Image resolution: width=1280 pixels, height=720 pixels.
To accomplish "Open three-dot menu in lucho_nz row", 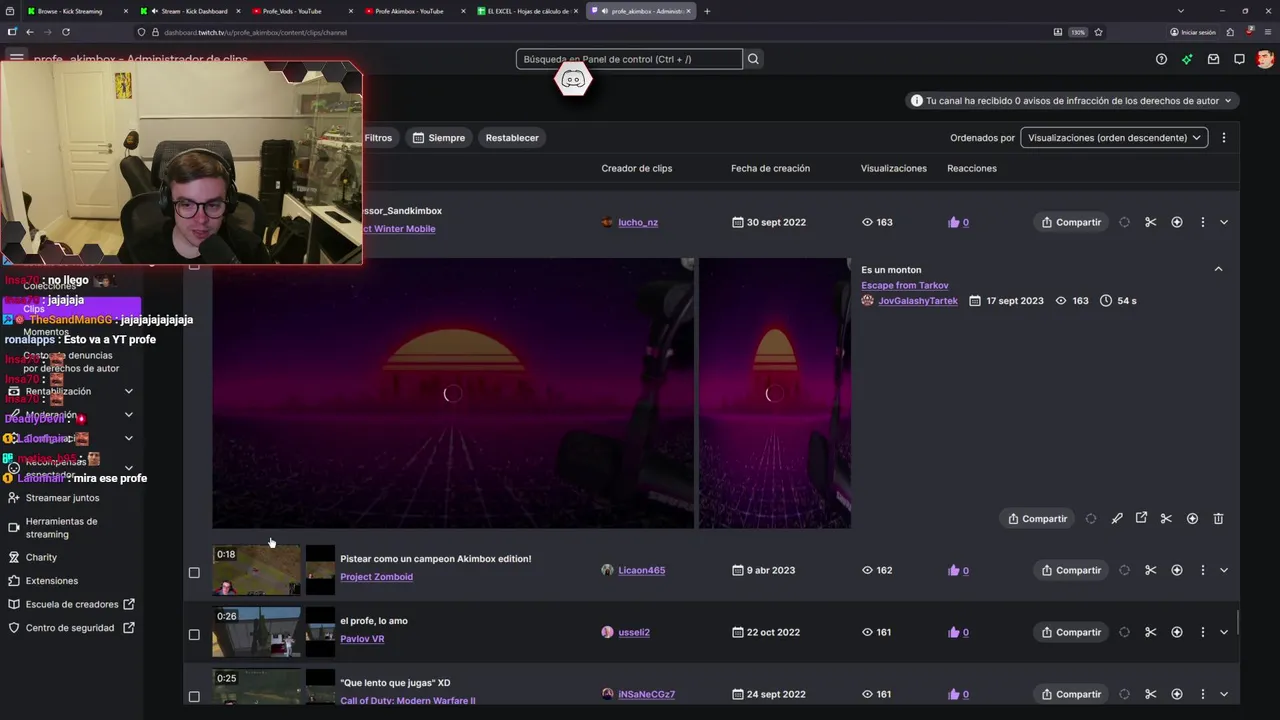I will [x=1203, y=222].
